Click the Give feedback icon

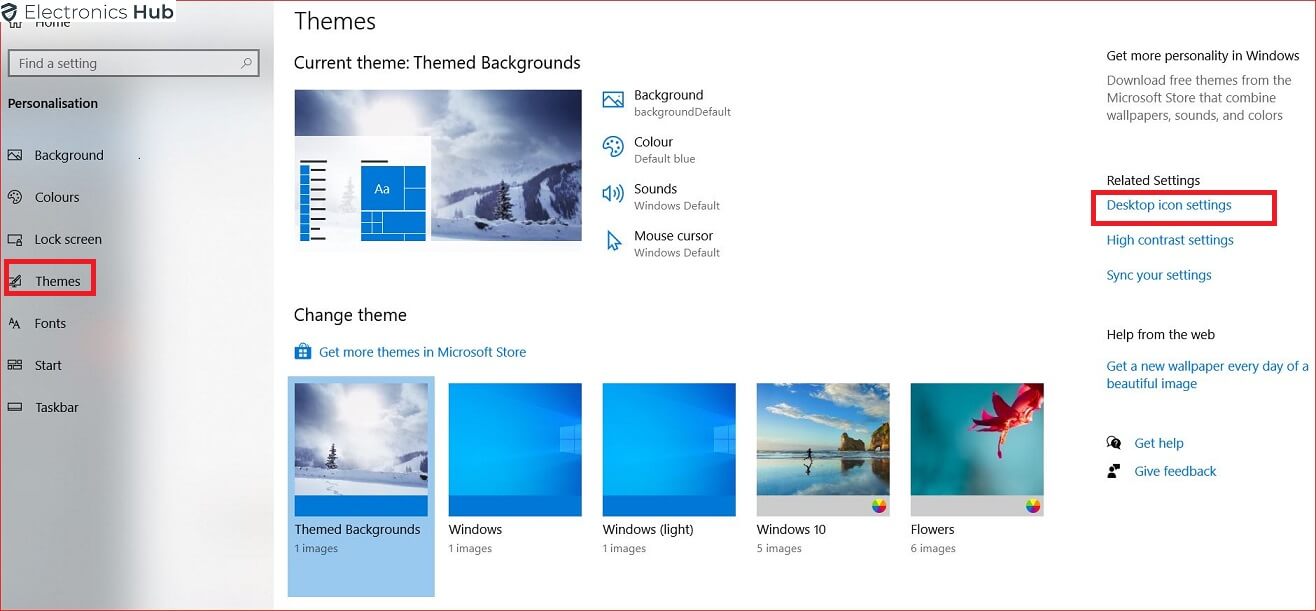1113,470
